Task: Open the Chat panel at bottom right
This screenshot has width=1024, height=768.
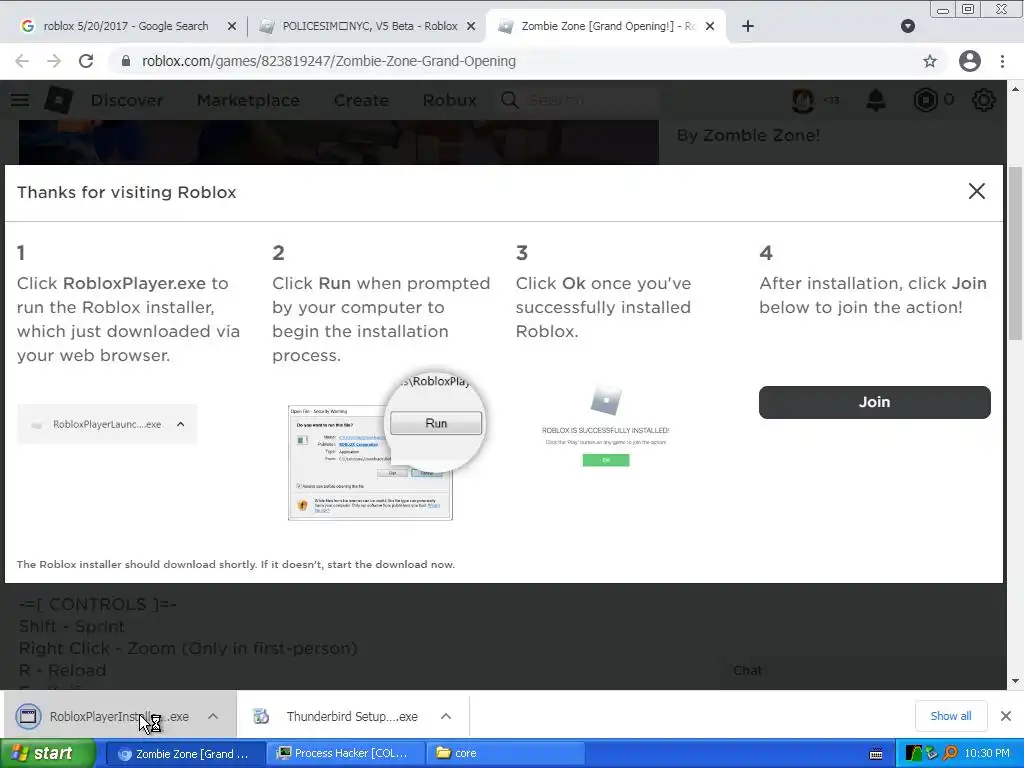Action: coord(748,670)
